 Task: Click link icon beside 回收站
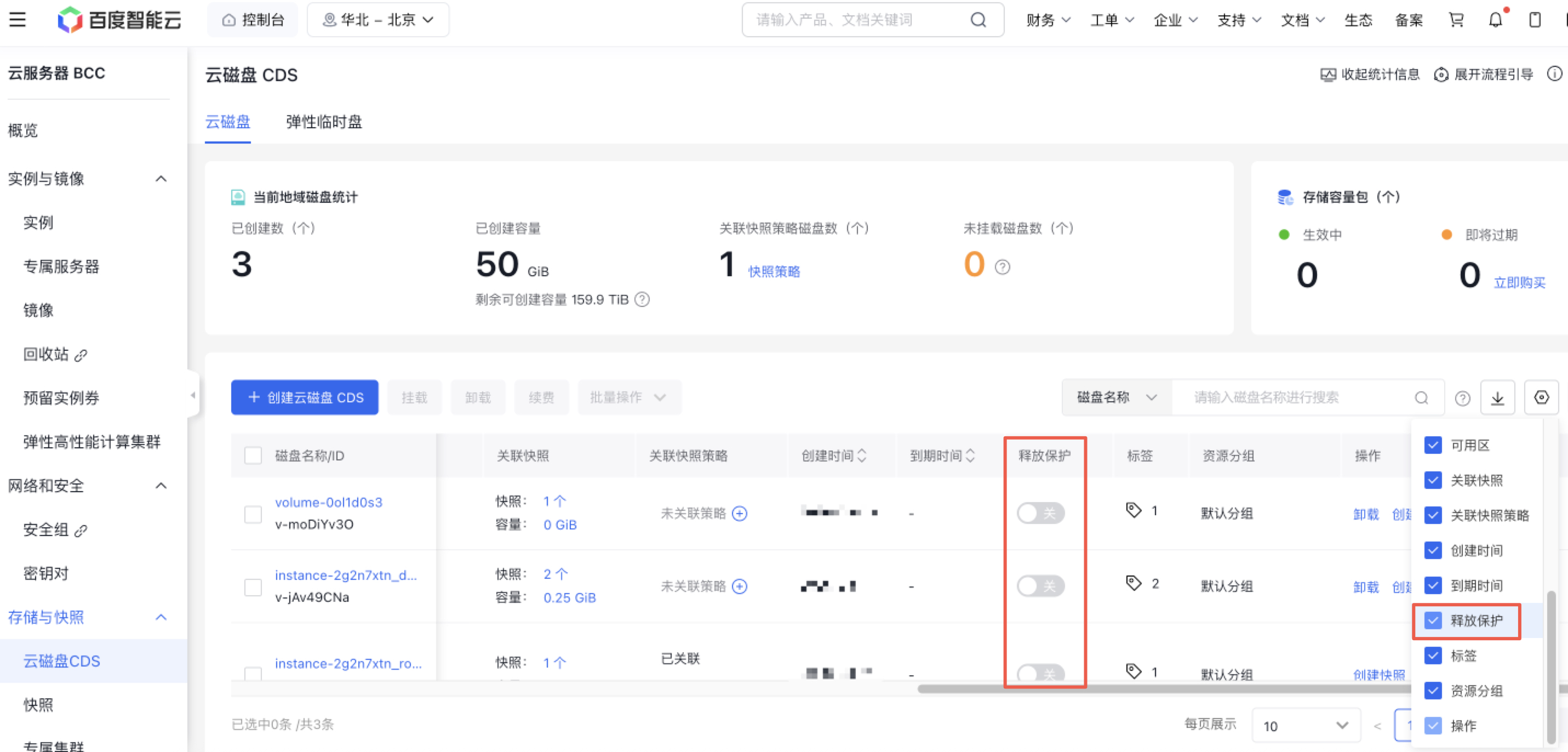[81, 355]
